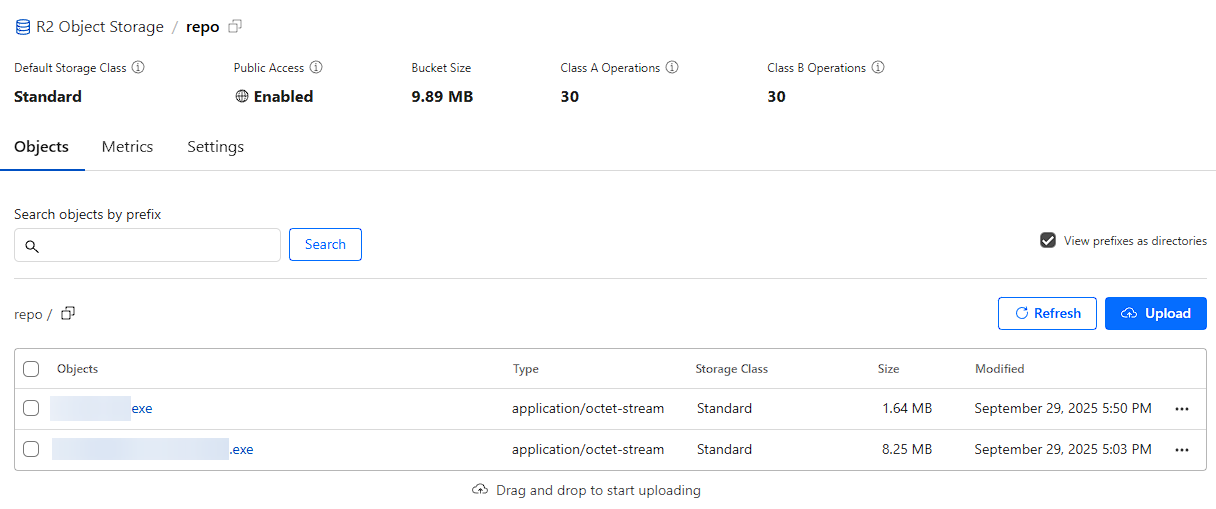This screenshot has width=1216, height=509.
Task: Open the R2 Object Storage breadcrumb link
Action: [99, 27]
